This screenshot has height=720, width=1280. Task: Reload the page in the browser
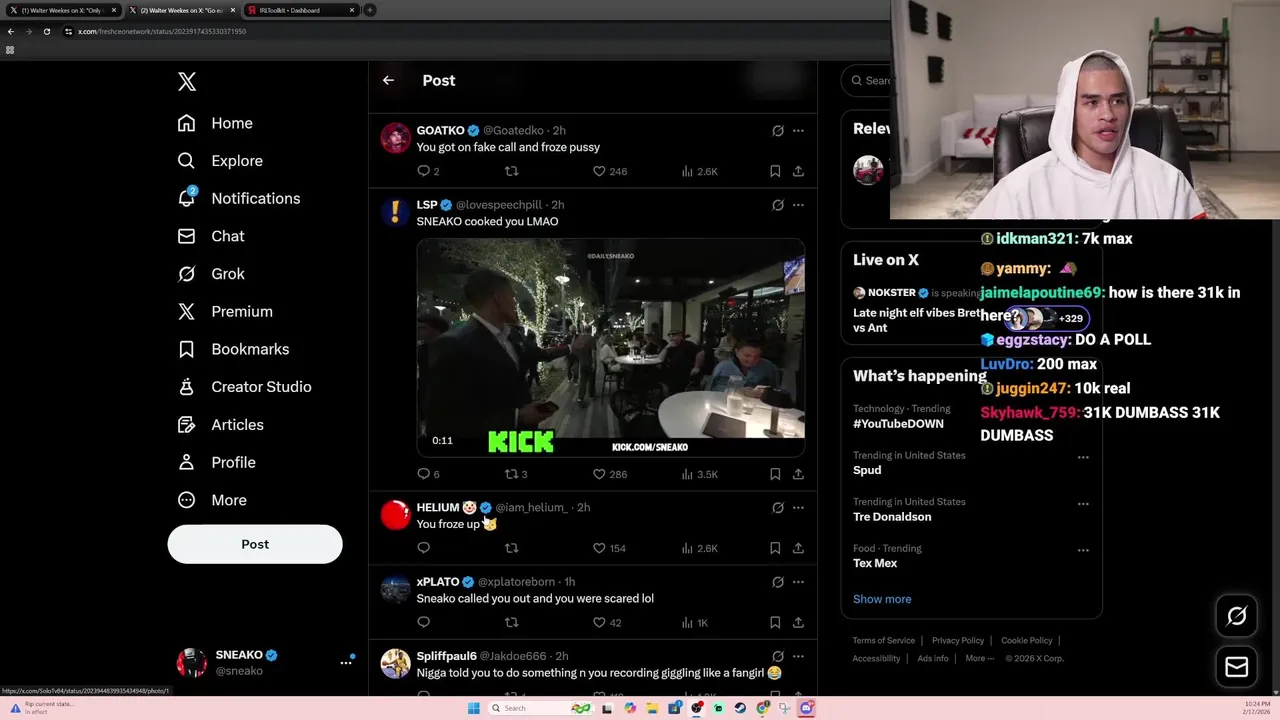click(x=46, y=31)
